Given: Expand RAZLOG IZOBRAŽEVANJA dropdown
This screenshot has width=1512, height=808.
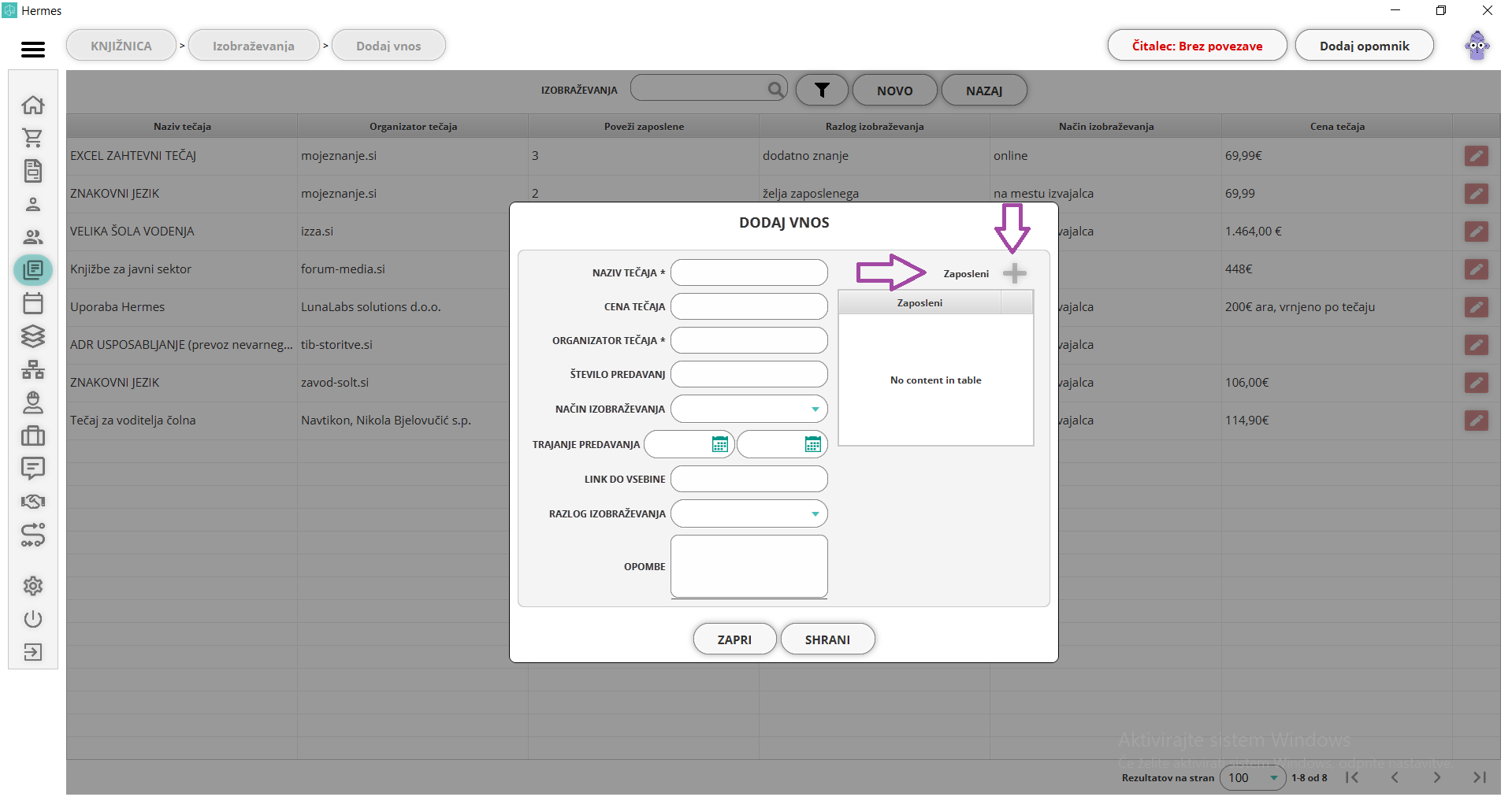Looking at the screenshot, I should tap(815, 514).
